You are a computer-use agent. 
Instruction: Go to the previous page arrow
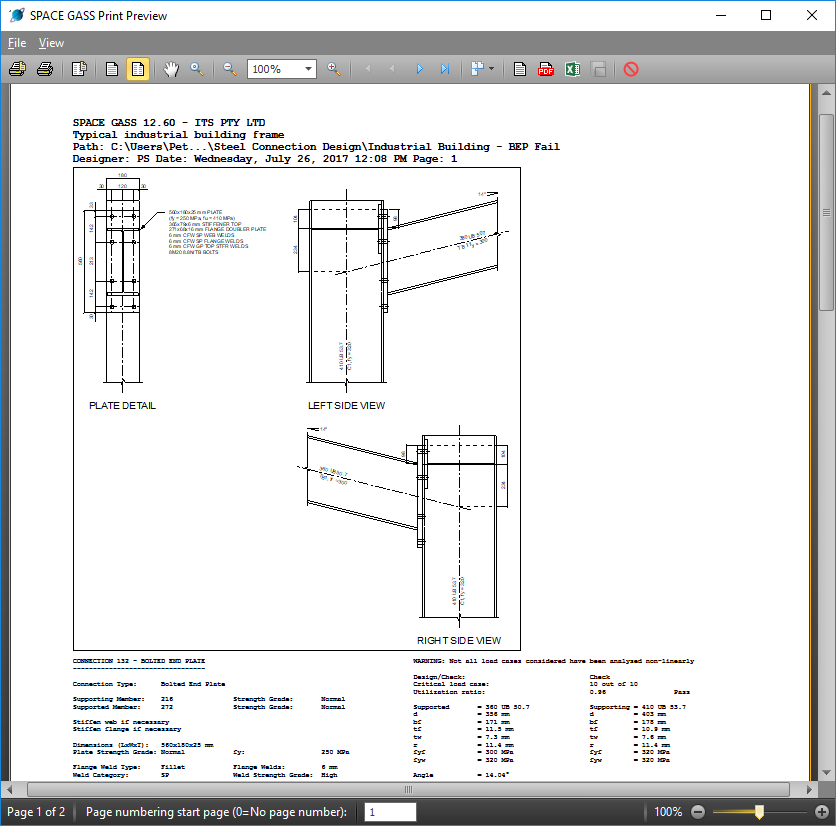click(392, 69)
